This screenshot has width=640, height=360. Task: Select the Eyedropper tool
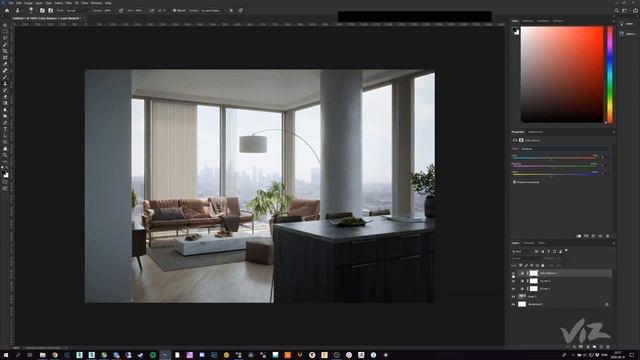click(5, 64)
